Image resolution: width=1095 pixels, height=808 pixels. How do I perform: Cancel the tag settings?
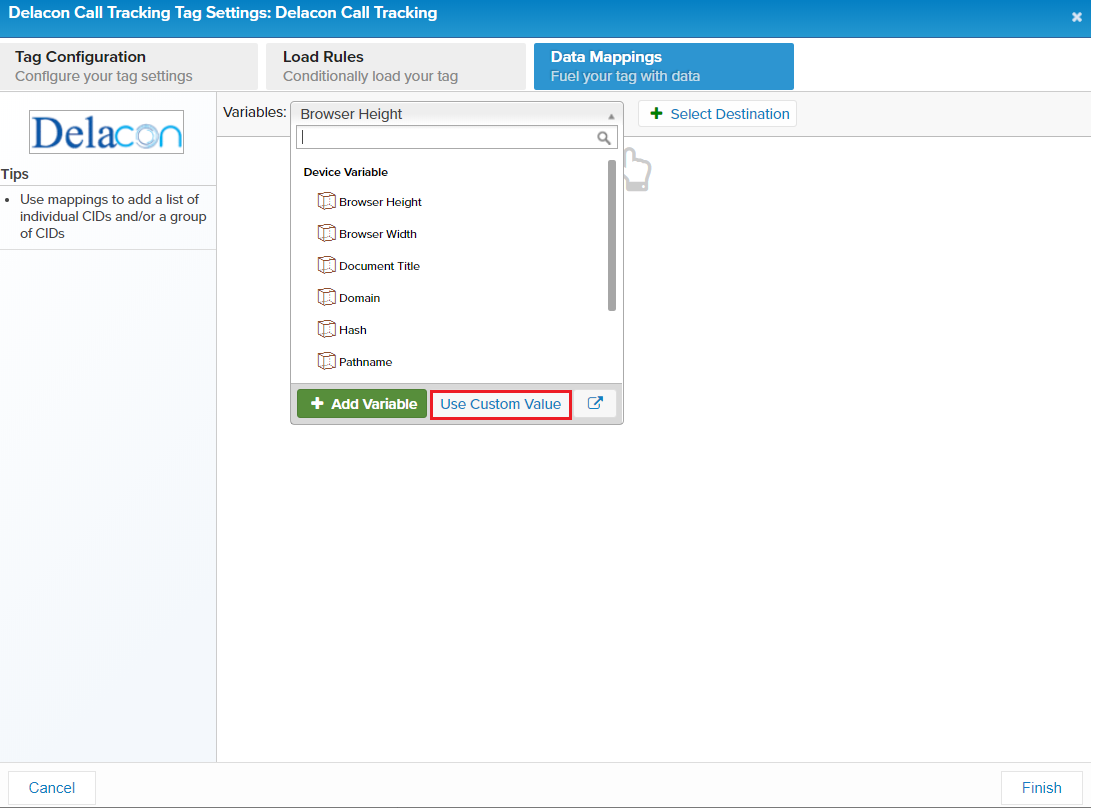(52, 788)
